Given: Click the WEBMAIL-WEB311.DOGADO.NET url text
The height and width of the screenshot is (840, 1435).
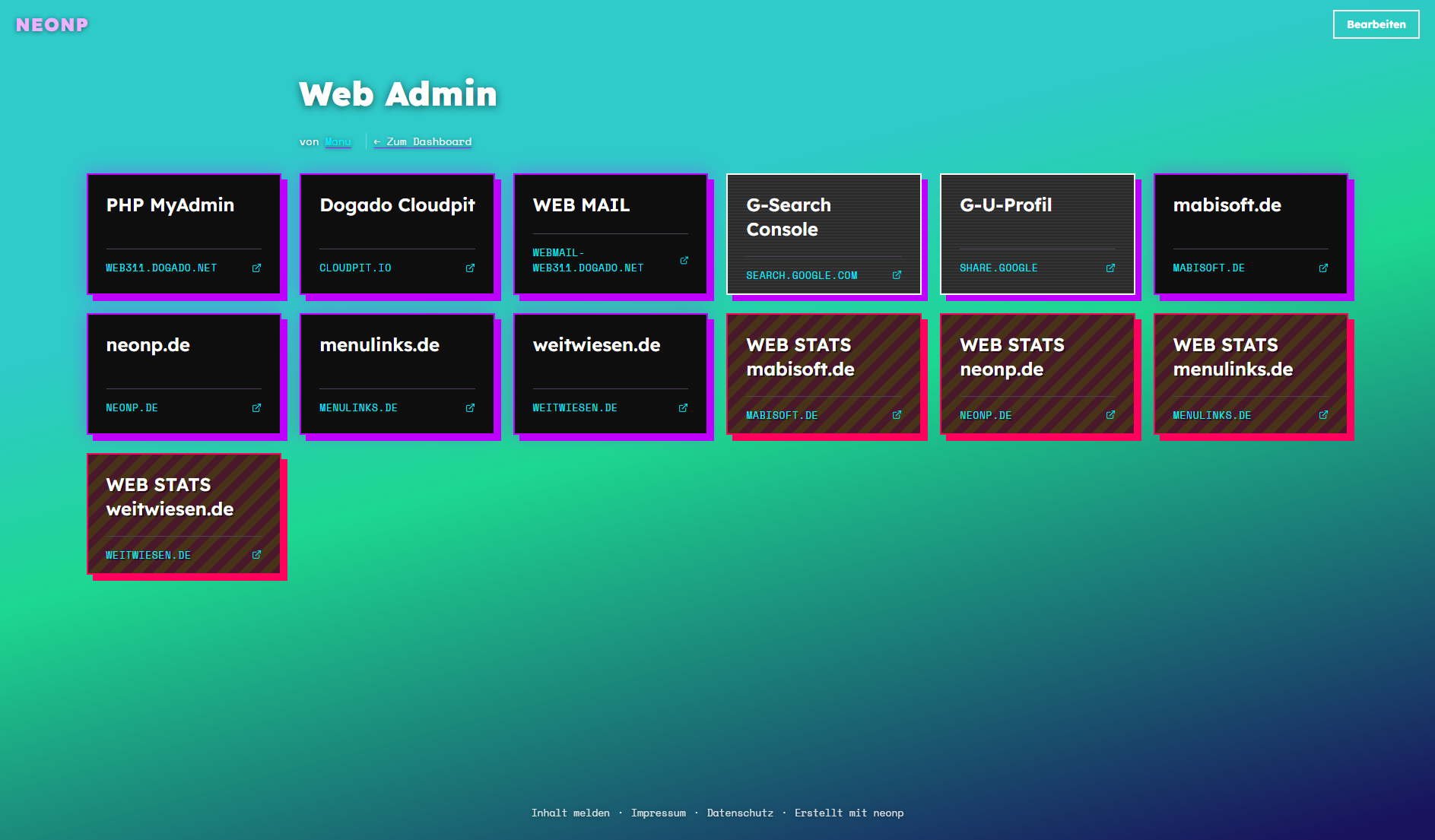Looking at the screenshot, I should coord(588,261).
